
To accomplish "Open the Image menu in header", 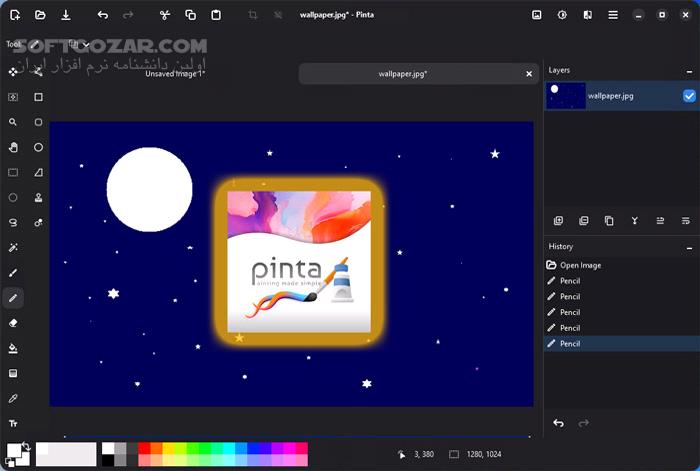I will pyautogui.click(x=537, y=15).
